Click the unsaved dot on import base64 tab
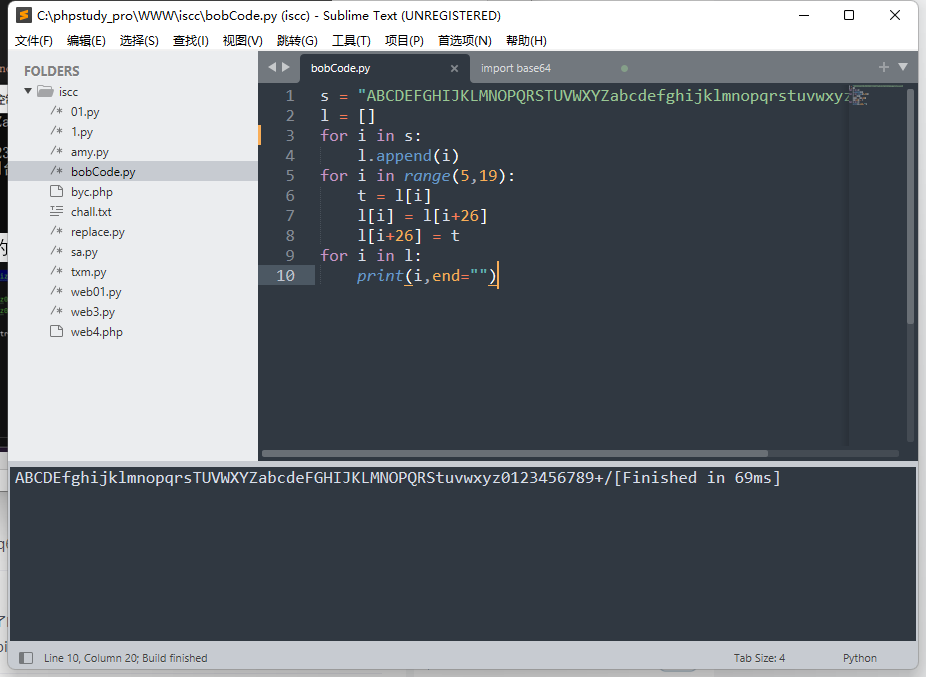Screen dimensions: 926x677 [624, 69]
